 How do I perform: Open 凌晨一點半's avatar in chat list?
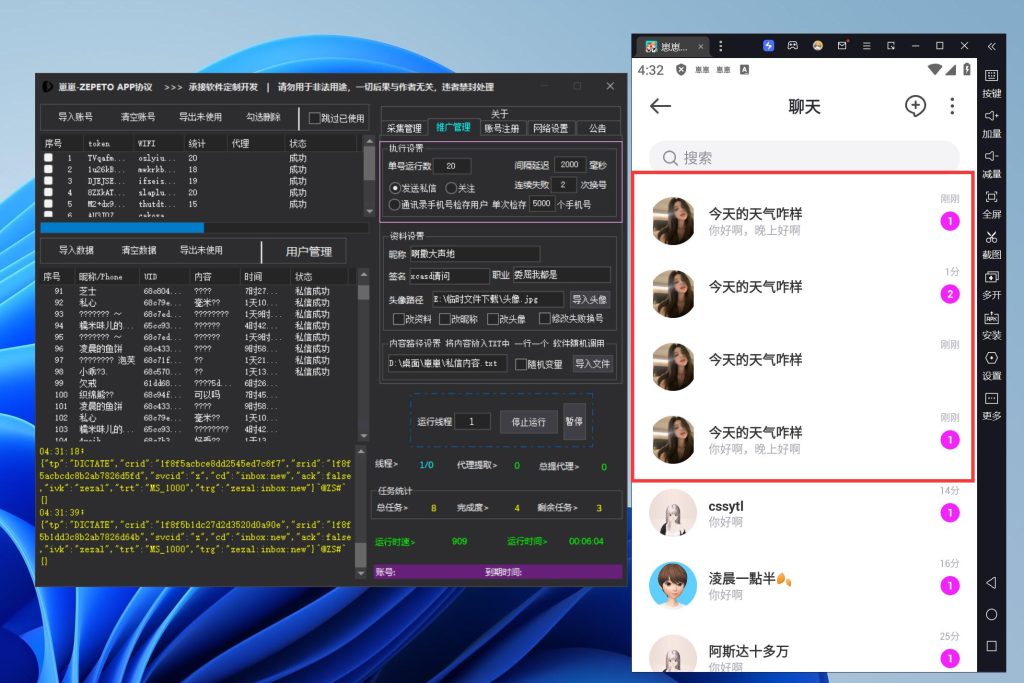click(673, 586)
